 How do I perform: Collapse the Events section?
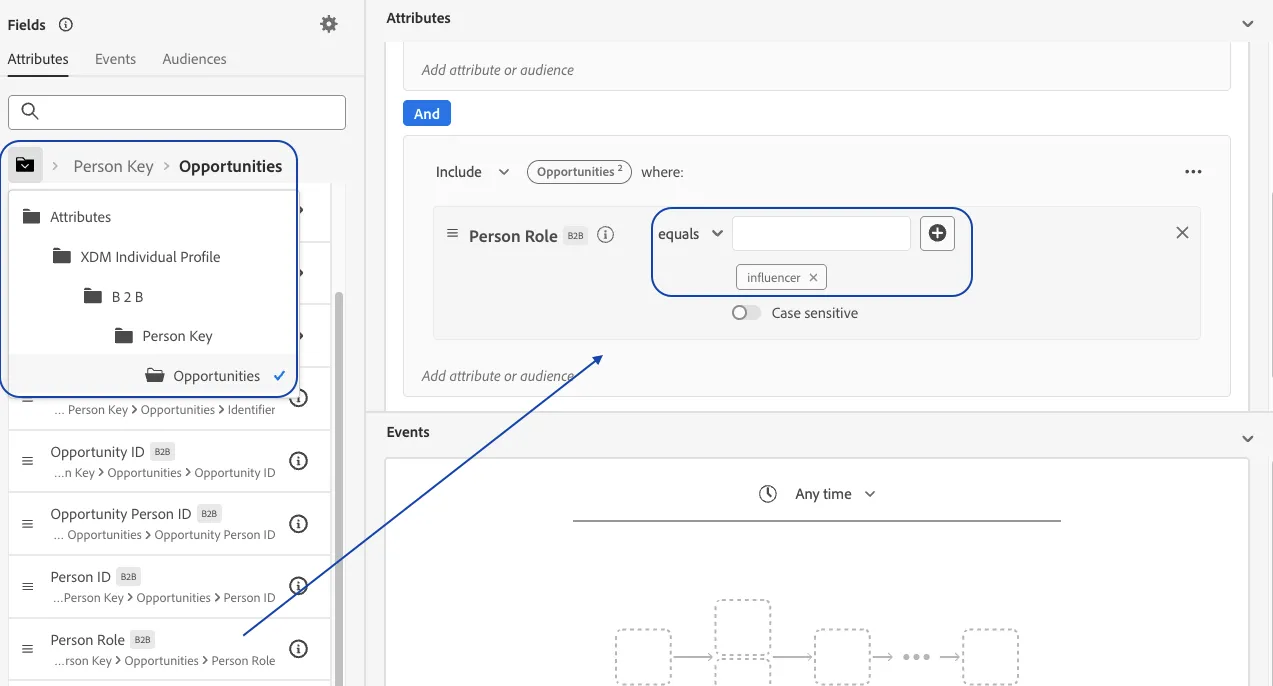pyautogui.click(x=1247, y=439)
